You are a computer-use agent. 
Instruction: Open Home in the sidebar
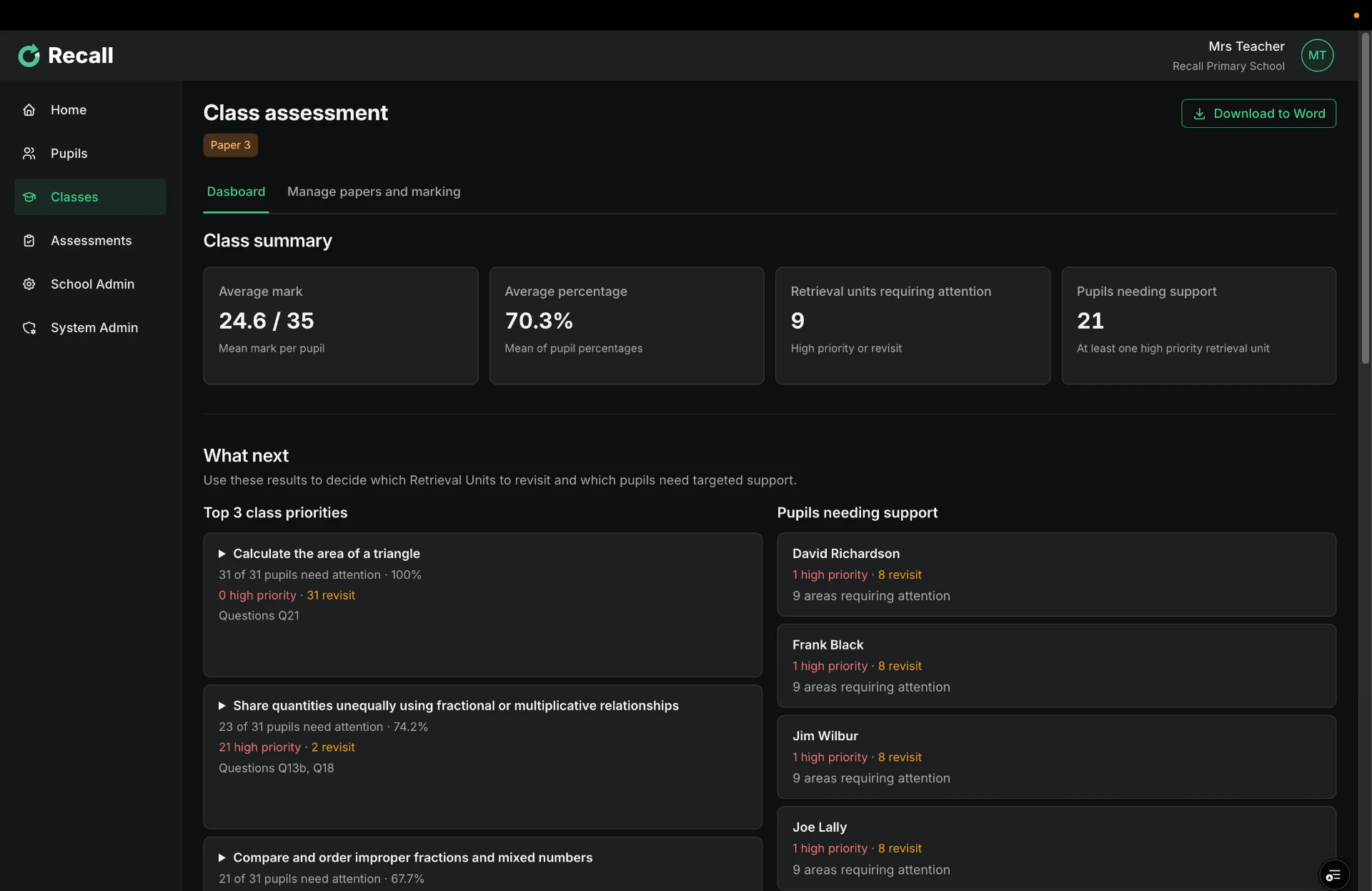tap(90, 110)
